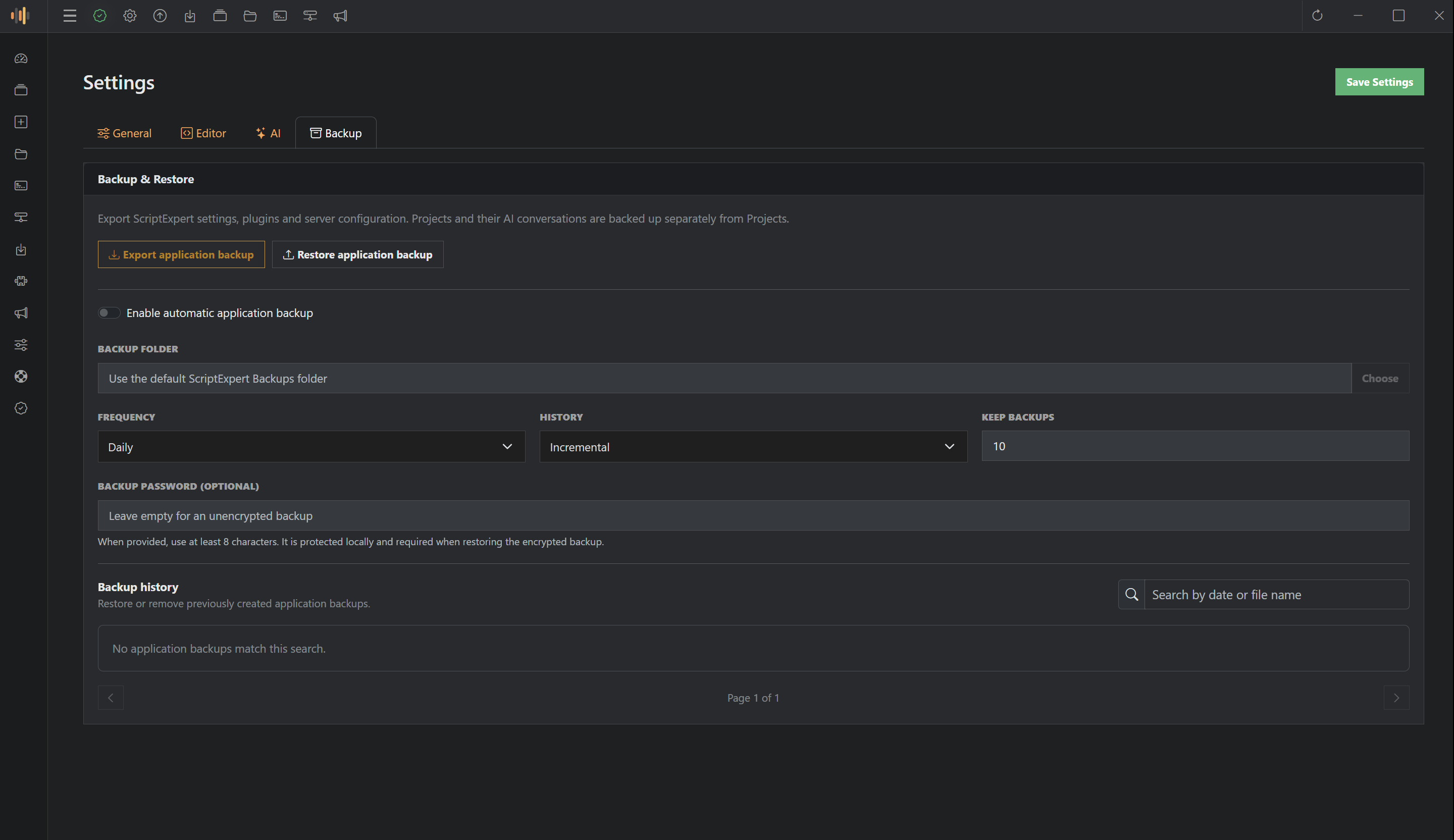The image size is (1454, 840).
Task: Click 'No application backups match this search.' text
Action: (x=219, y=649)
